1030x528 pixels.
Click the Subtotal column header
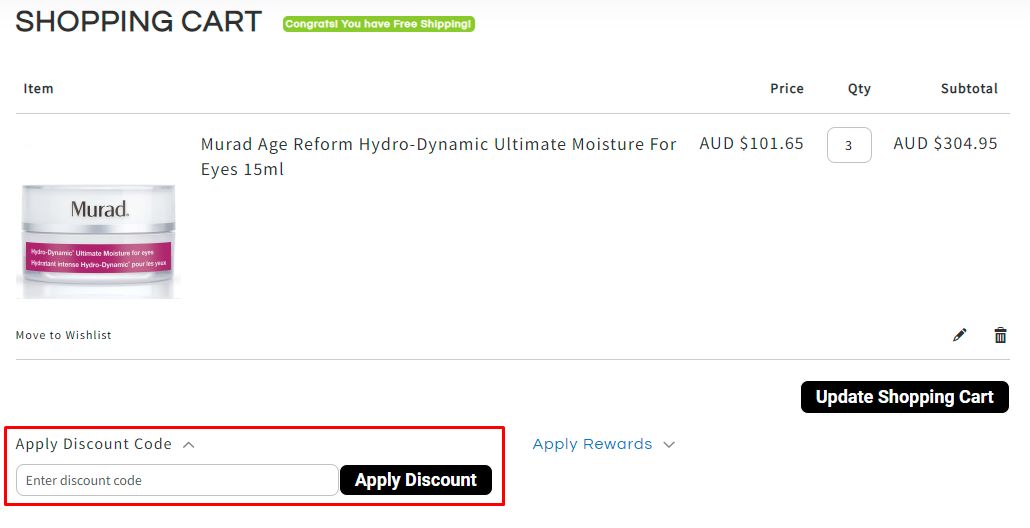(x=968, y=89)
